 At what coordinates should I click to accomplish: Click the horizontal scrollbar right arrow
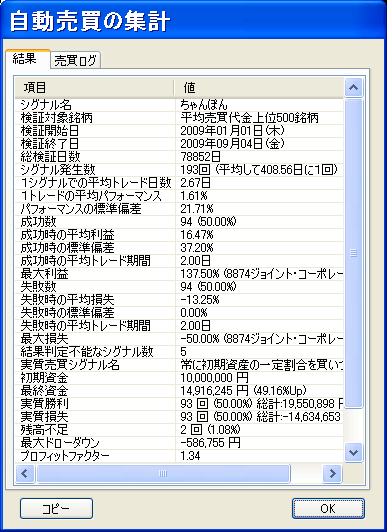coord(332,473)
